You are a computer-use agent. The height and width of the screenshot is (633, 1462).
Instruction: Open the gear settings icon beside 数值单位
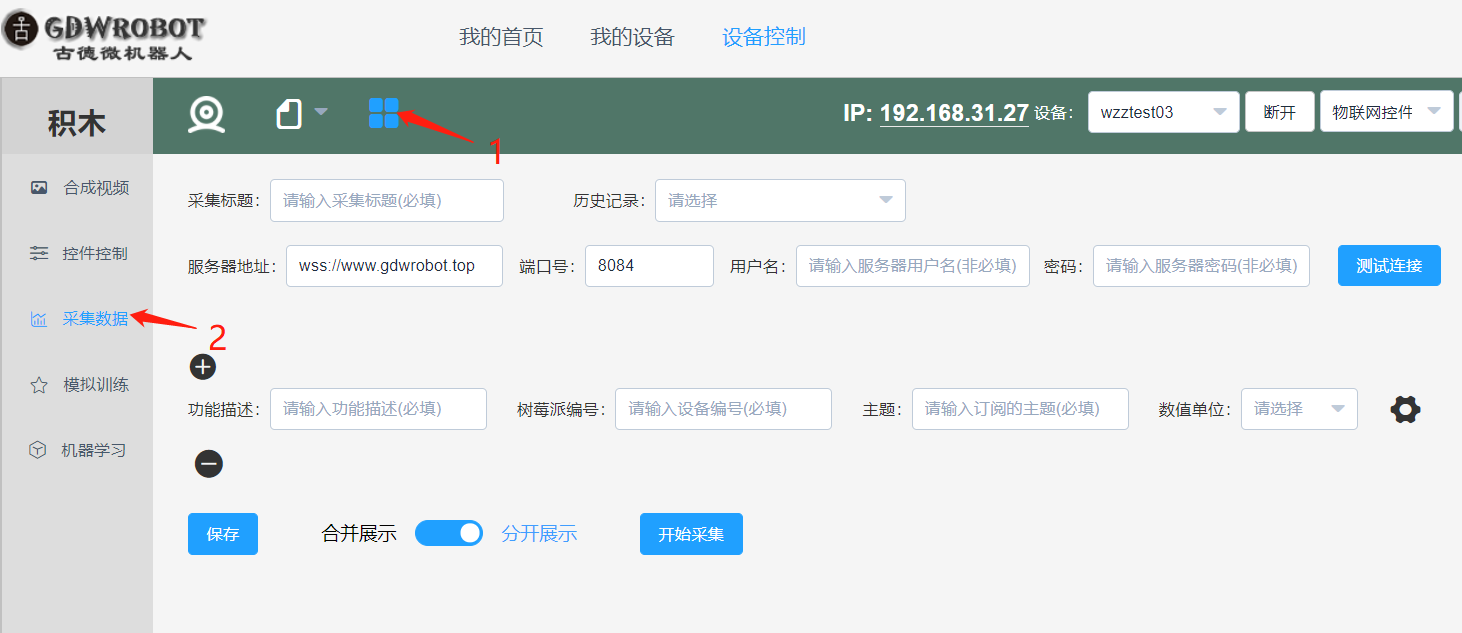point(1405,409)
